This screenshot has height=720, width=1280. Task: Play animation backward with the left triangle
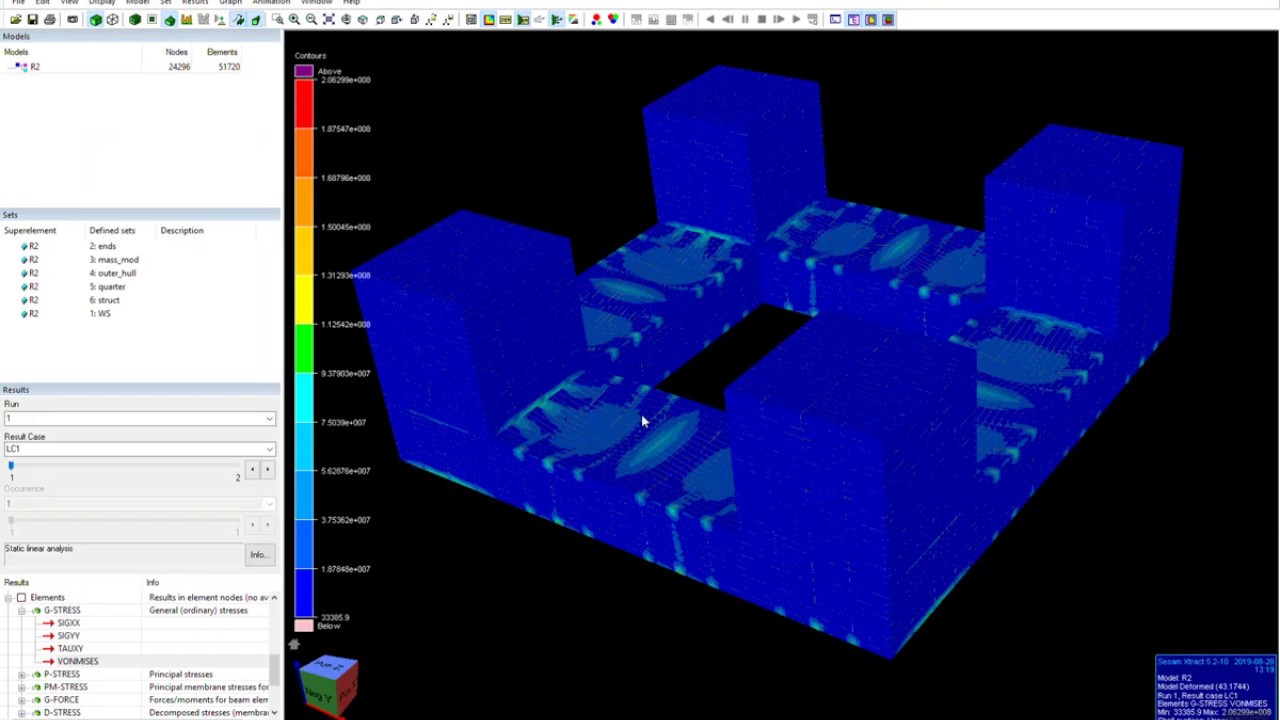(710, 19)
